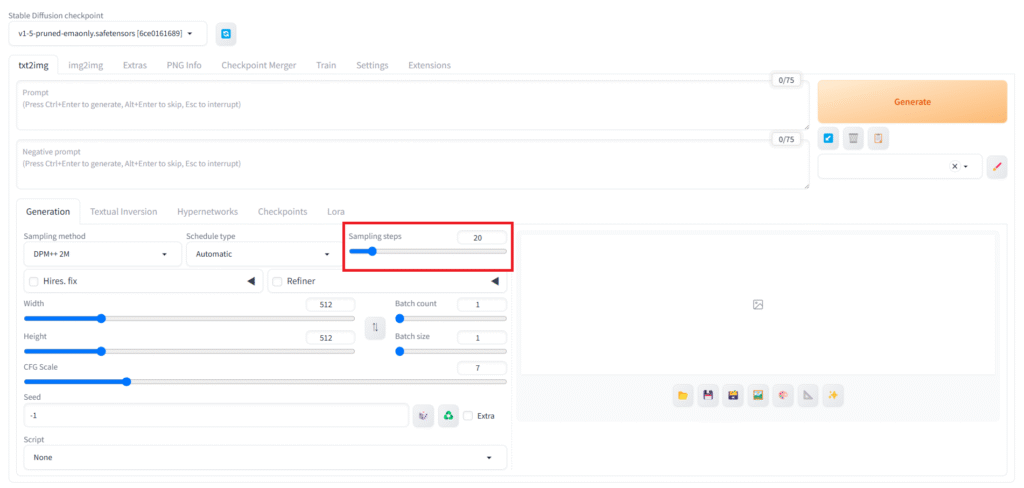Screen dimensions: 1024x488
Task: Swap width and height with arrows icon
Action: click(x=375, y=327)
